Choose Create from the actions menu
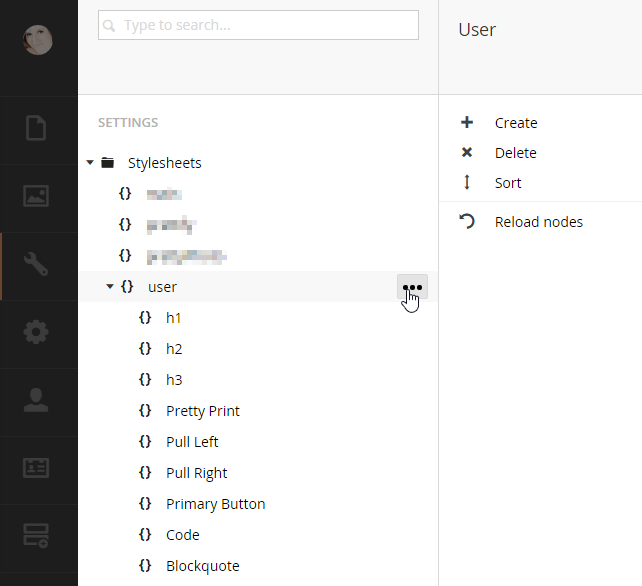Screen dimensions: 642x586 coord(516,123)
